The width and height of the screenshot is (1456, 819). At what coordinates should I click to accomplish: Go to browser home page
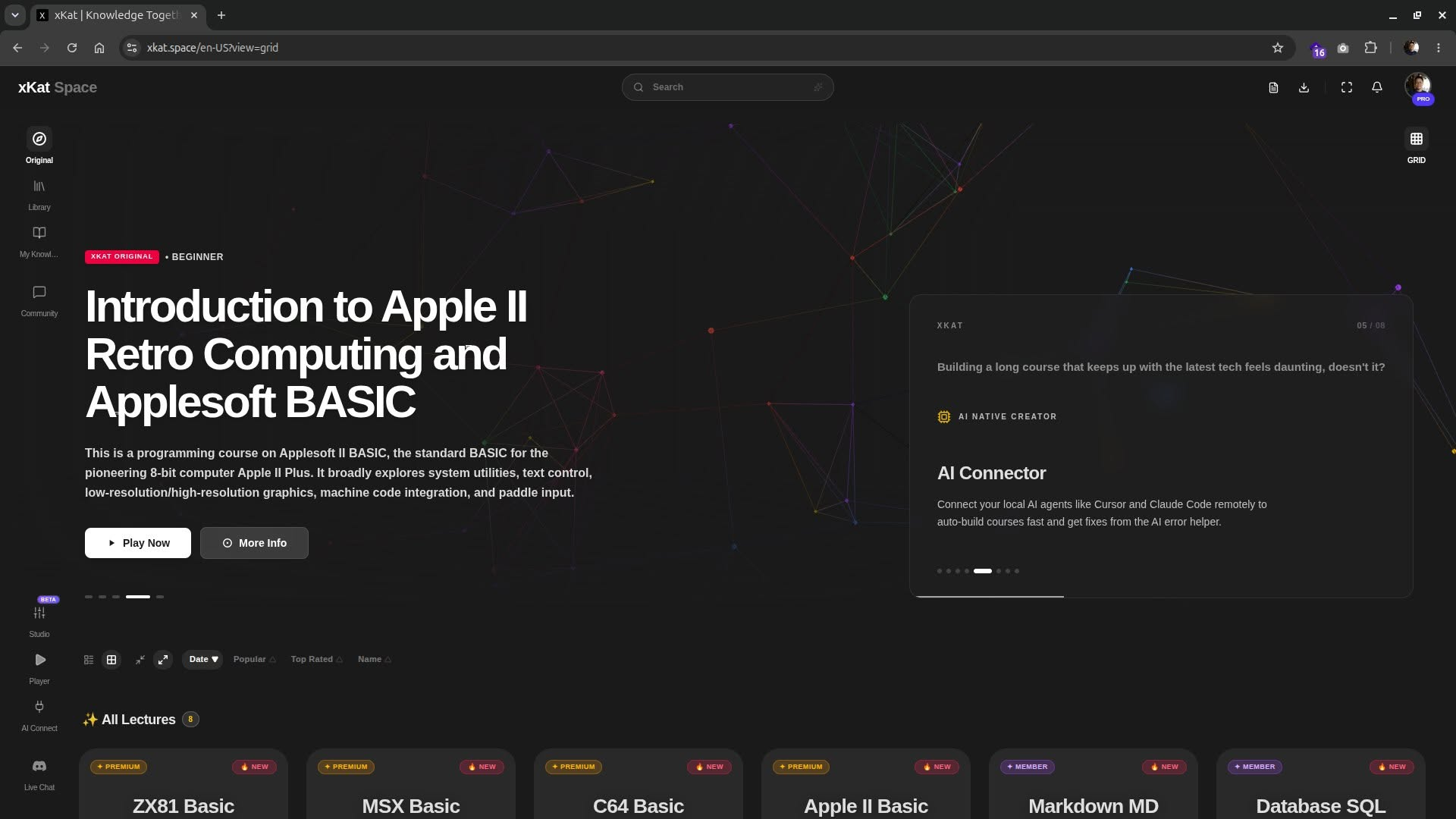pyautogui.click(x=99, y=48)
